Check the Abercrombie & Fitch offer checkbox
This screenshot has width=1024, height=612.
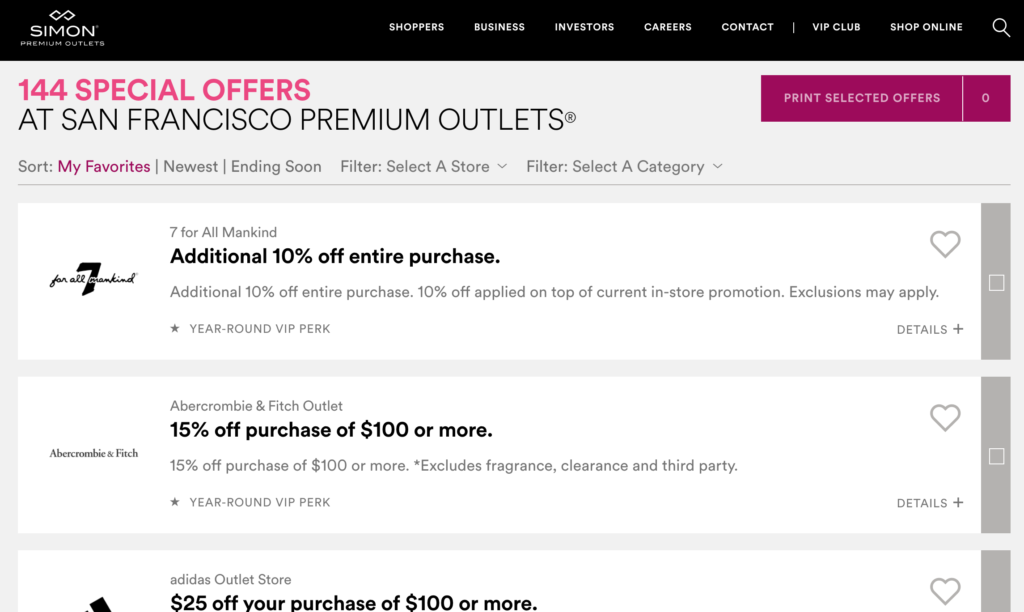(996, 456)
